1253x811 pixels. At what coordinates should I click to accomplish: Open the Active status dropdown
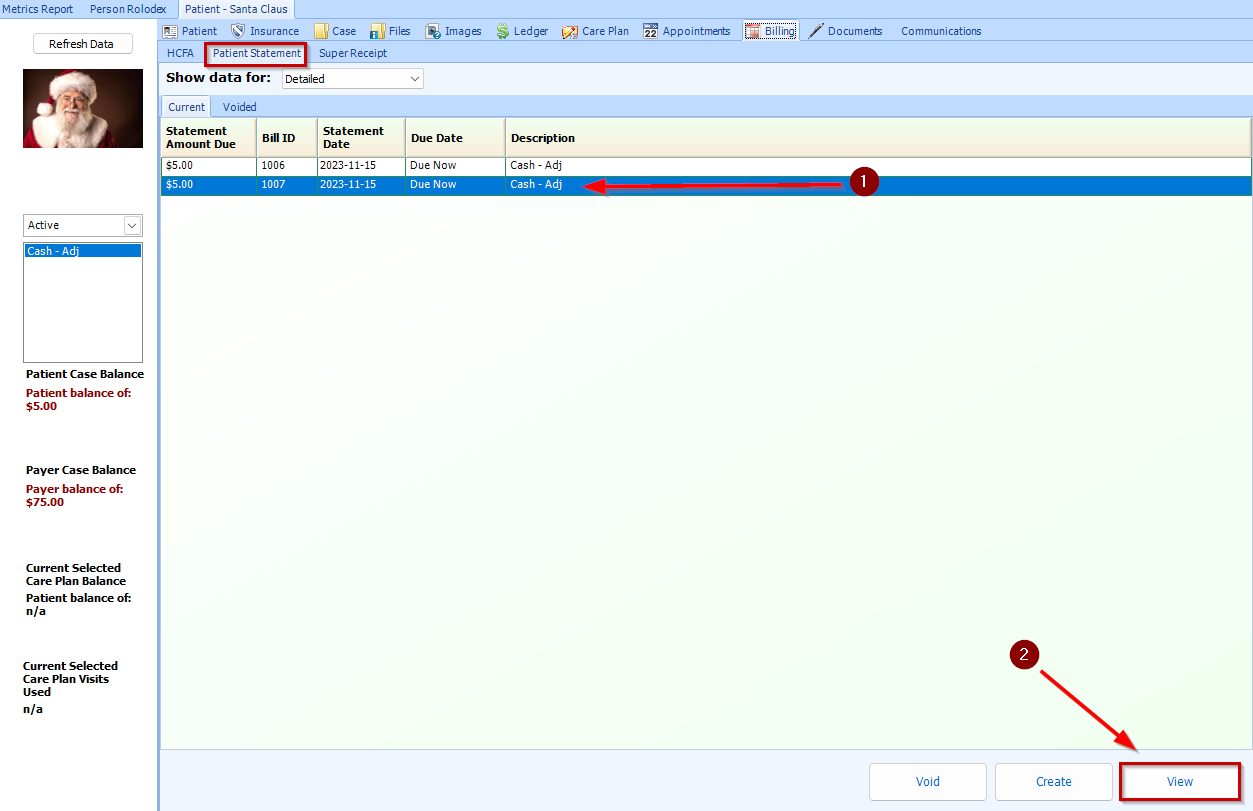click(82, 226)
